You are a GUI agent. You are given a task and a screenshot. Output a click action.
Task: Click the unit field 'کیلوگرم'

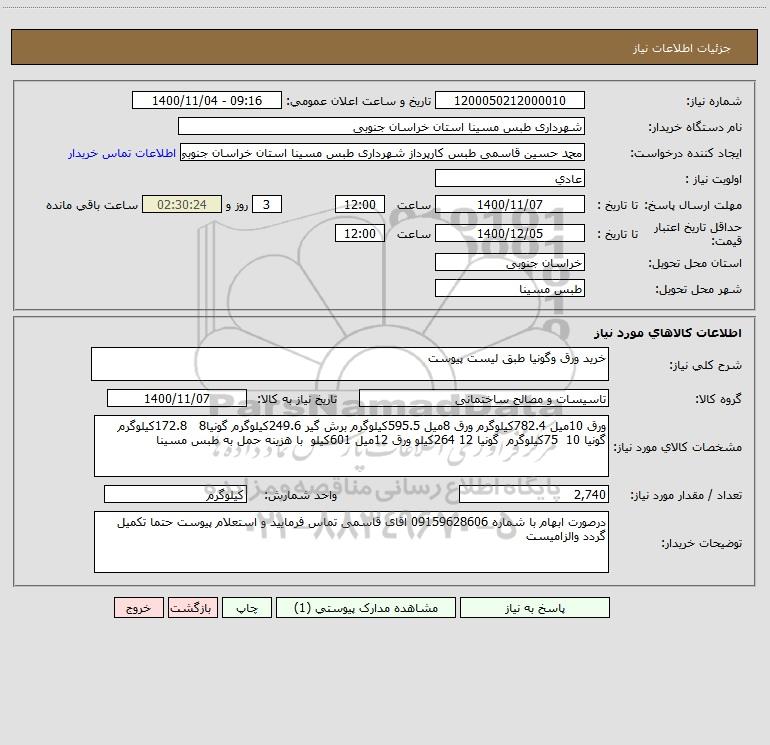175,494
